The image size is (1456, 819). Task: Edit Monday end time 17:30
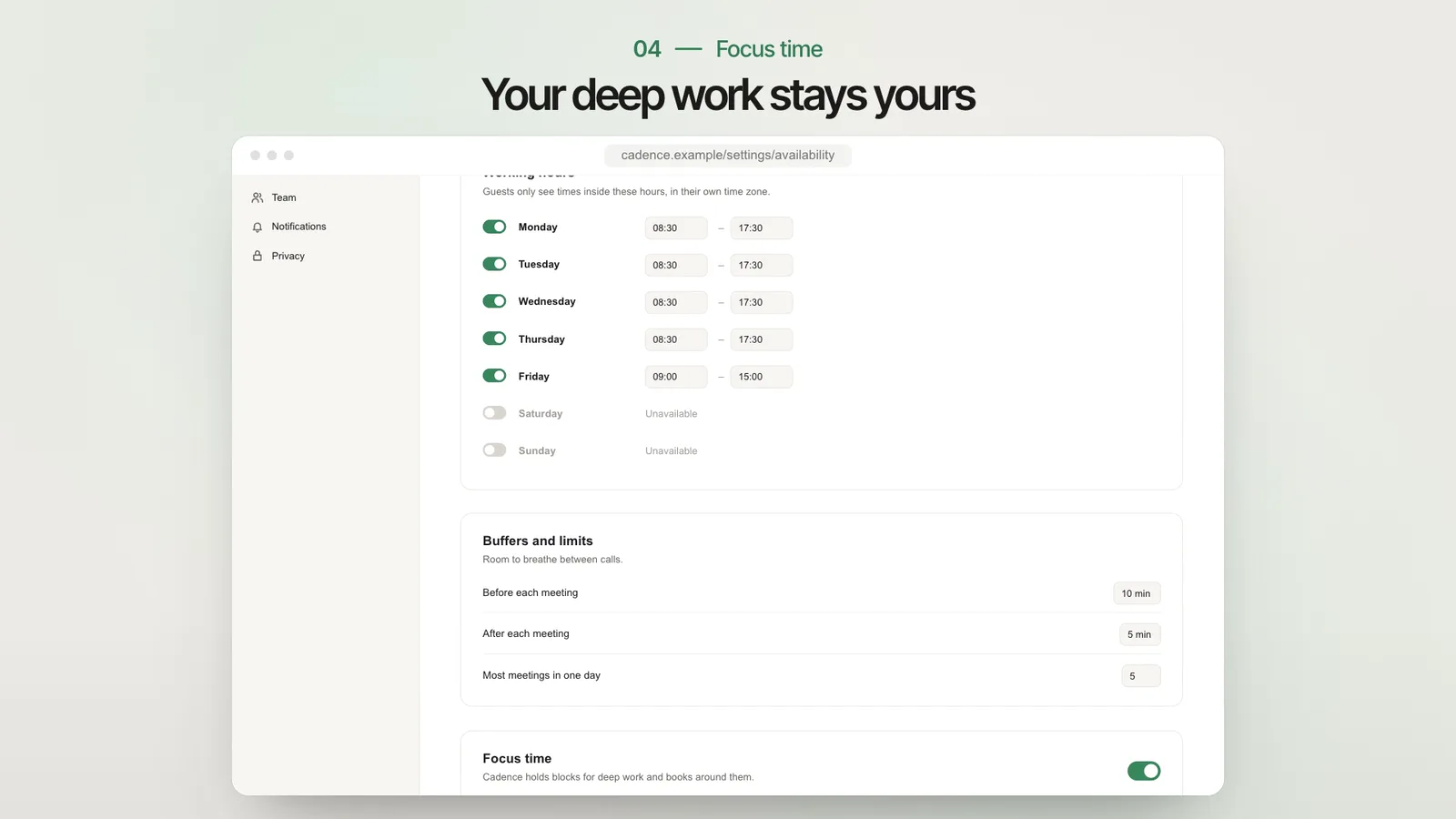tap(762, 227)
